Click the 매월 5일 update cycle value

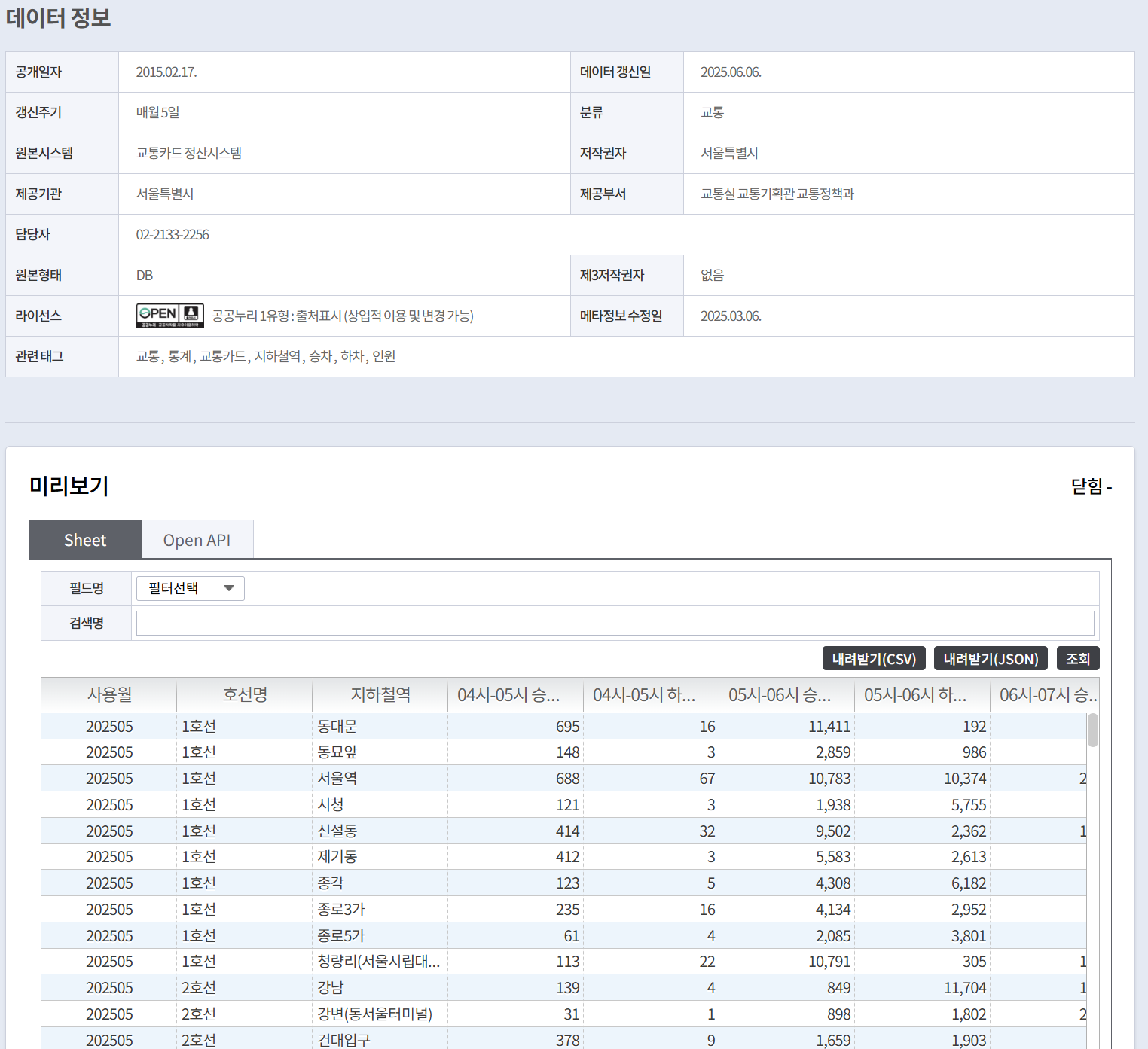coord(157,112)
